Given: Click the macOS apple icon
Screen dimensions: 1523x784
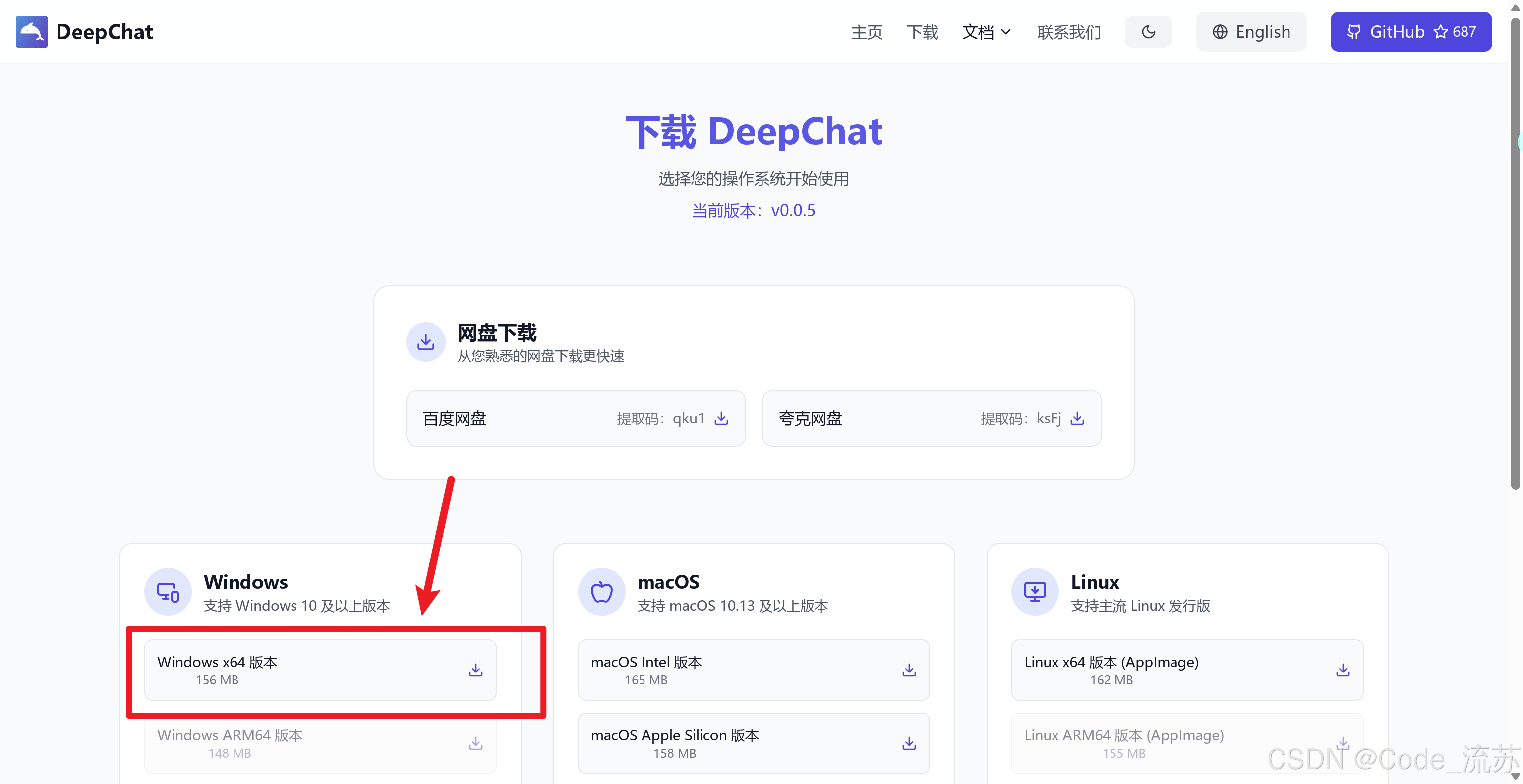Looking at the screenshot, I should (x=601, y=591).
